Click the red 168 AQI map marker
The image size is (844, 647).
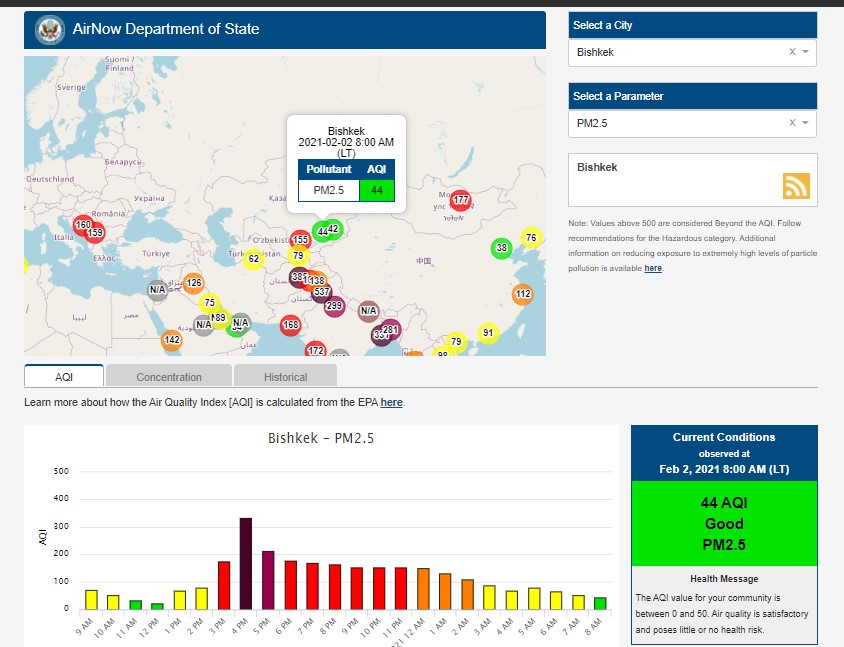click(291, 325)
